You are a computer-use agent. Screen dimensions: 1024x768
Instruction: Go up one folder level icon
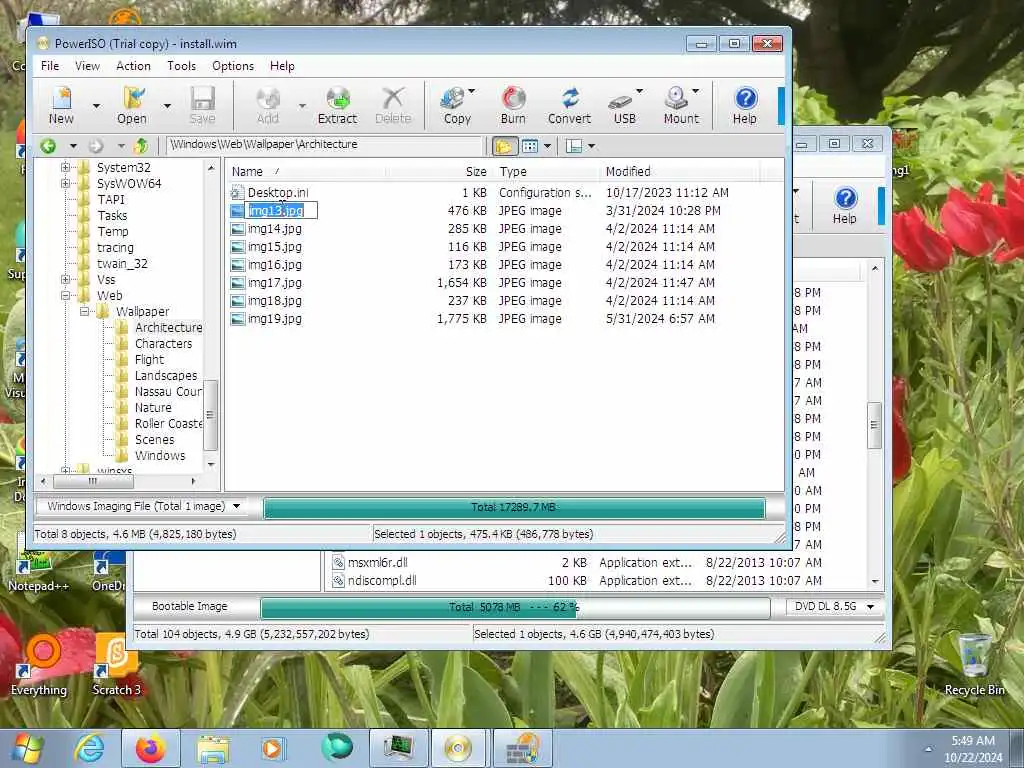140,146
